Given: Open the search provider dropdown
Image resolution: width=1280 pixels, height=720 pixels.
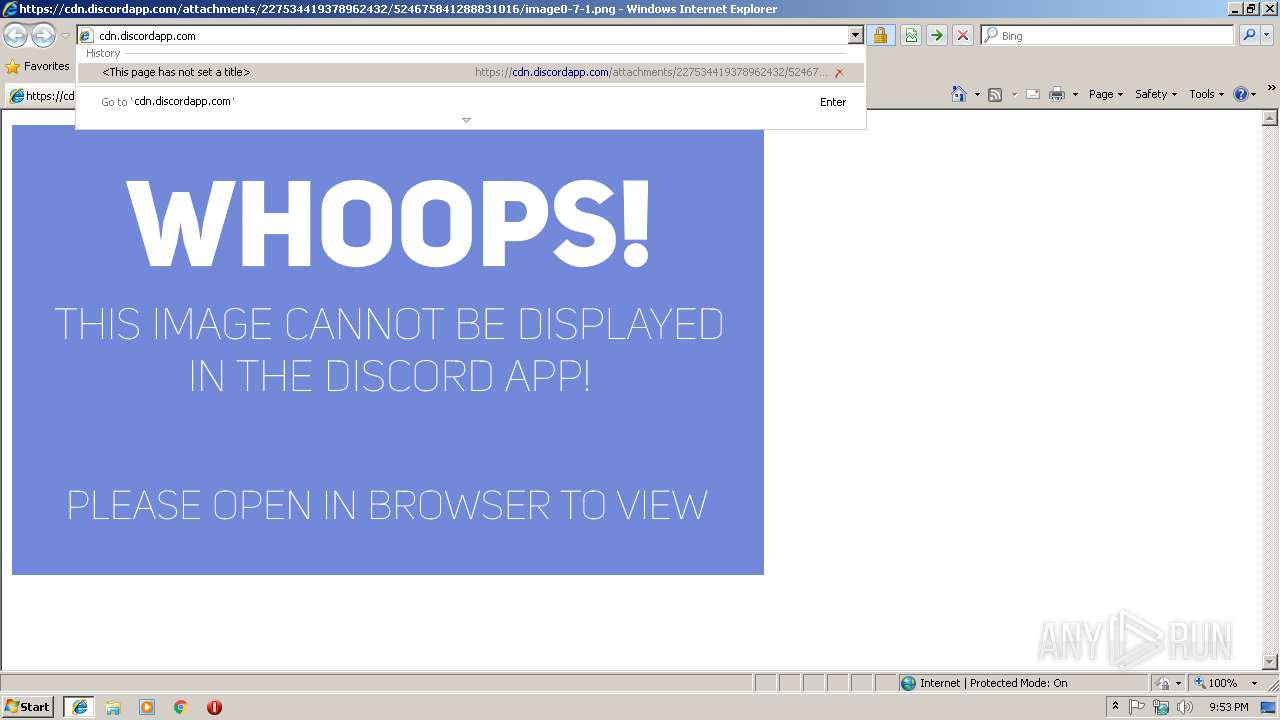Looking at the screenshot, I should [x=1267, y=36].
